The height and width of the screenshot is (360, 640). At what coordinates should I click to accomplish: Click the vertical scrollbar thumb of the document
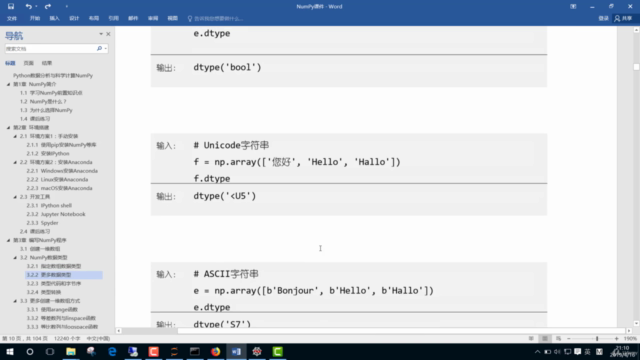636,67
